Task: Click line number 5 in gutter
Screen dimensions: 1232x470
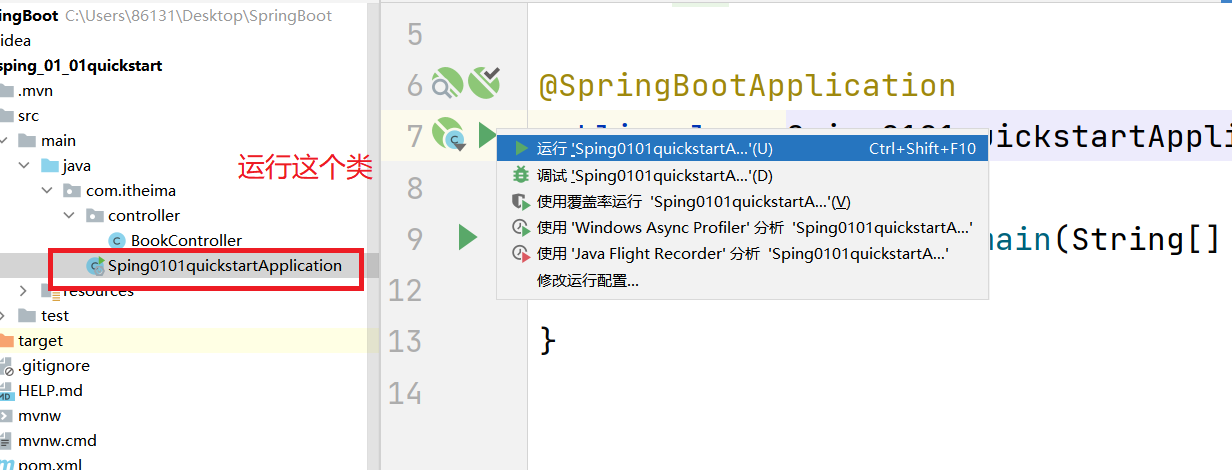Action: pos(415,36)
